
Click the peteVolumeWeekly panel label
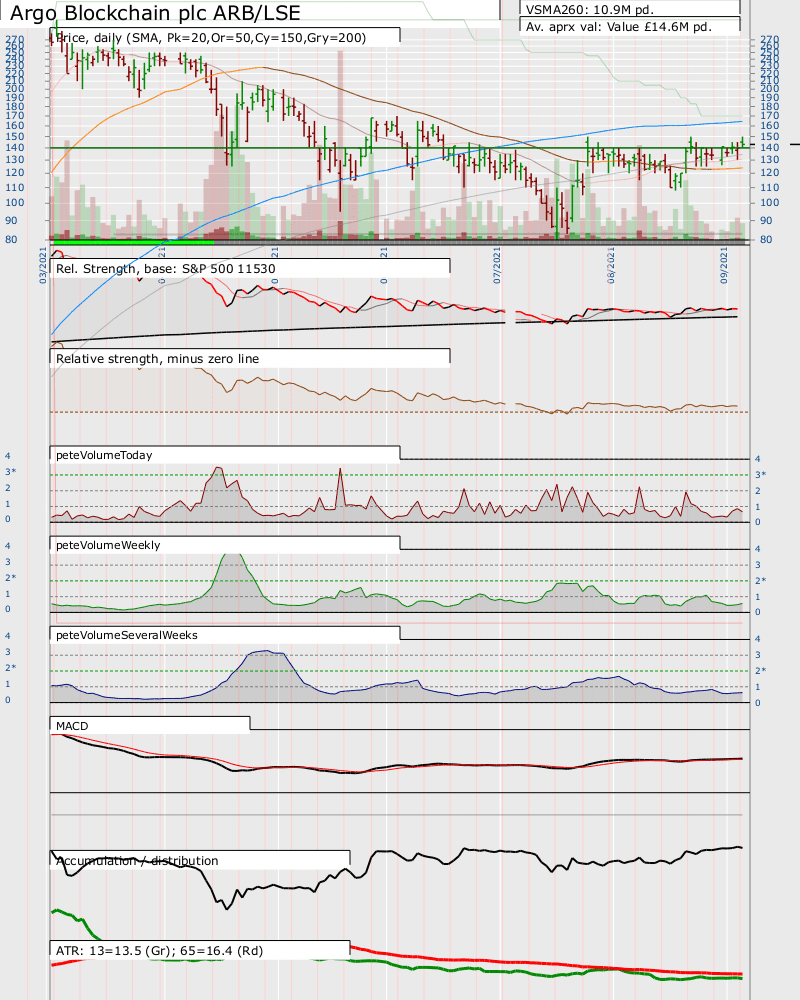pos(225,545)
